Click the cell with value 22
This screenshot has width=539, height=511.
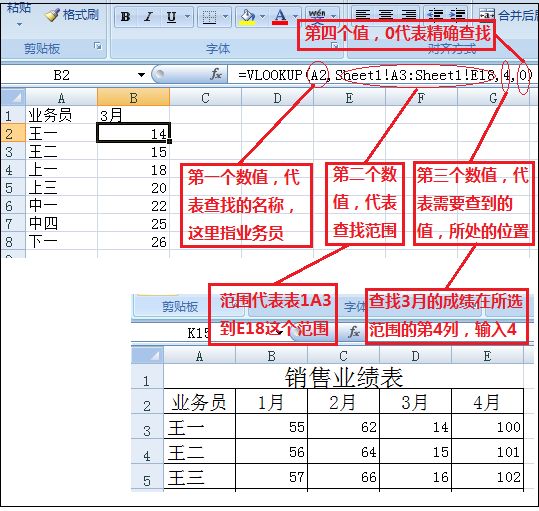click(133, 205)
